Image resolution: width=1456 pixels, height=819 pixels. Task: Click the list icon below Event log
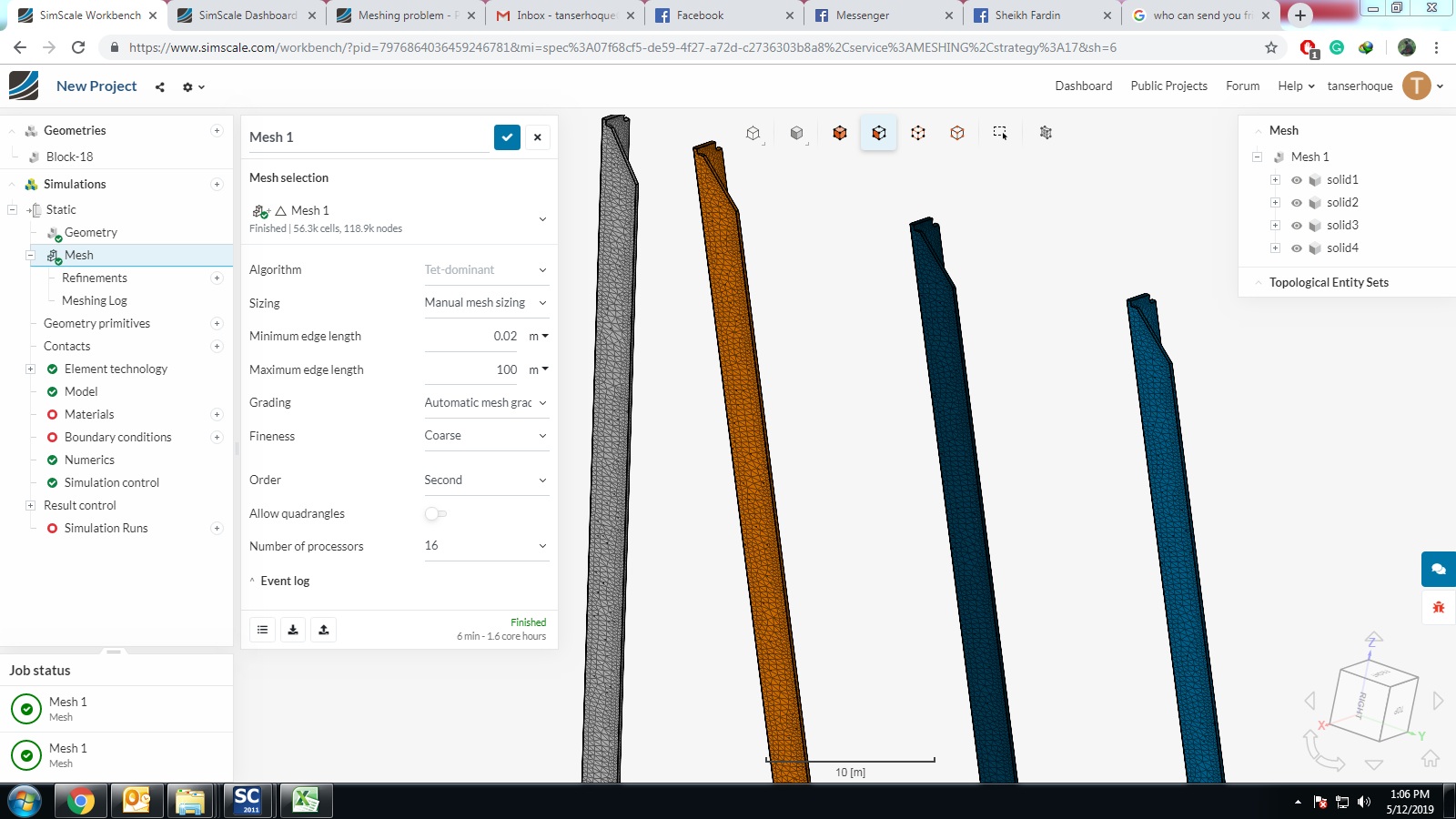click(x=263, y=630)
